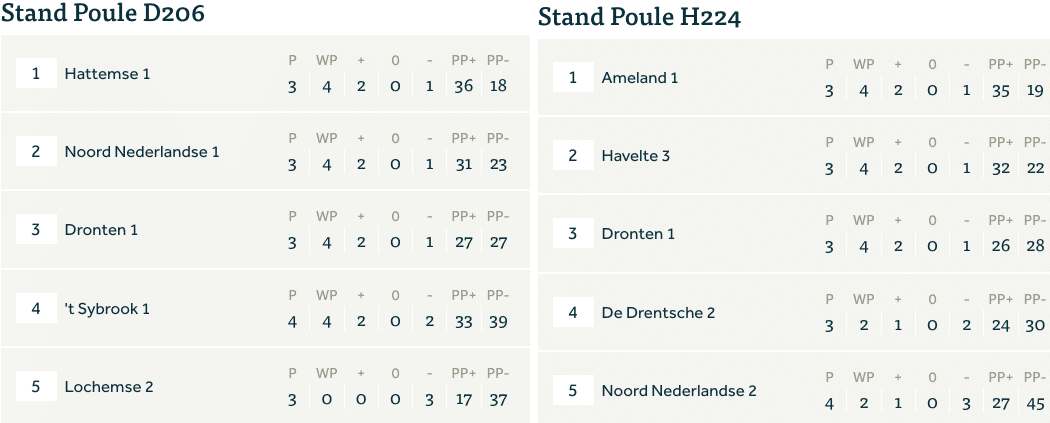Select Noord Nederlandse 1 in Poule D206
Screen dimensions: 1050x423
pyautogui.click(x=141, y=152)
